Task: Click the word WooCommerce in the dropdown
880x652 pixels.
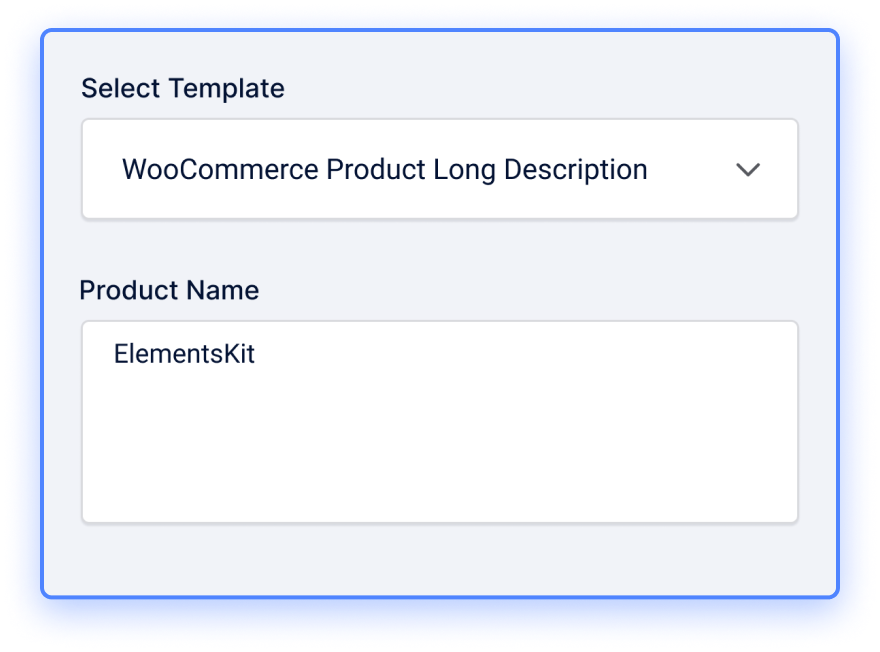Action: (221, 169)
